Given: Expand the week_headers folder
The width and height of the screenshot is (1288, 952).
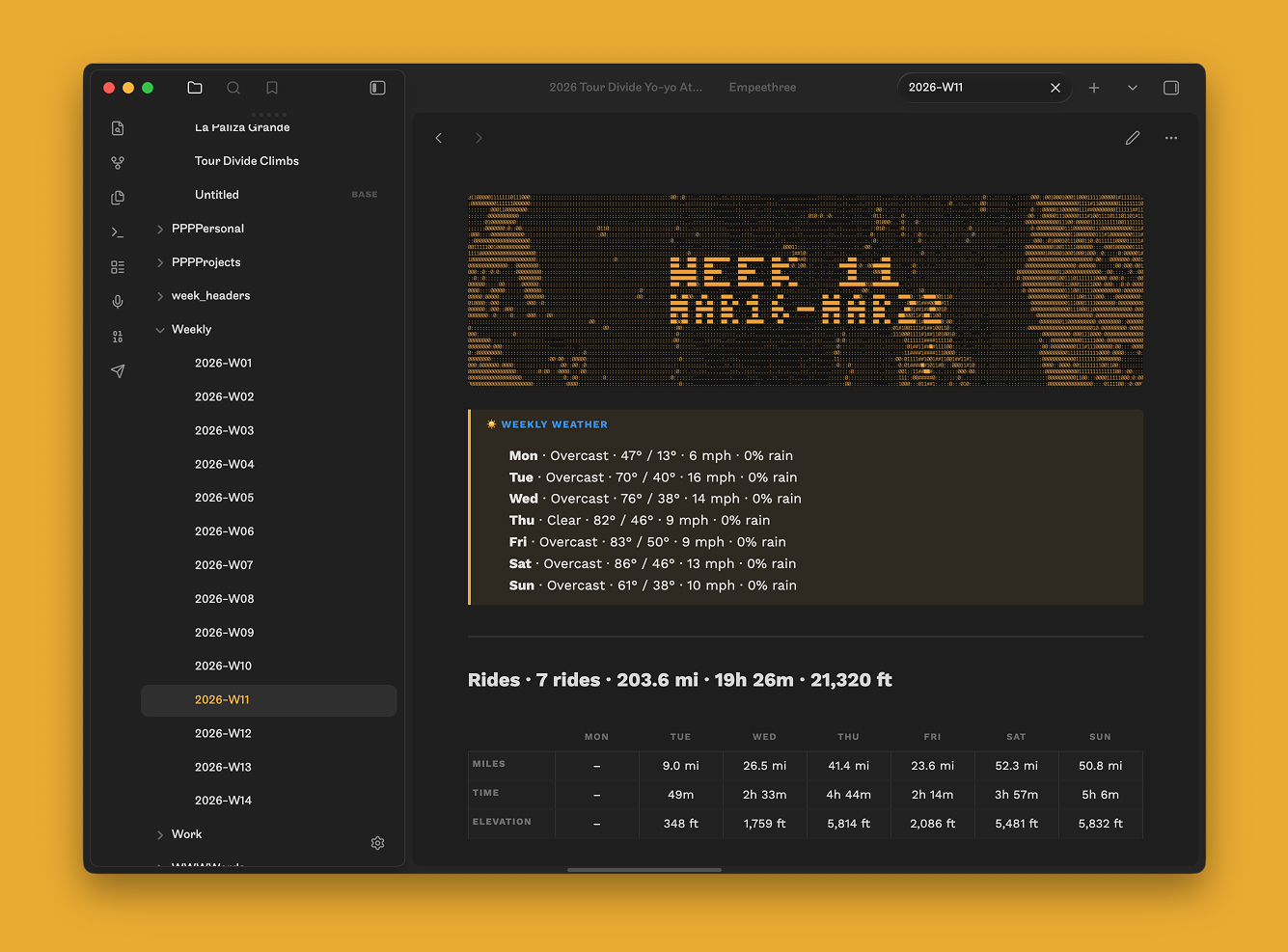Looking at the screenshot, I should 160,296.
